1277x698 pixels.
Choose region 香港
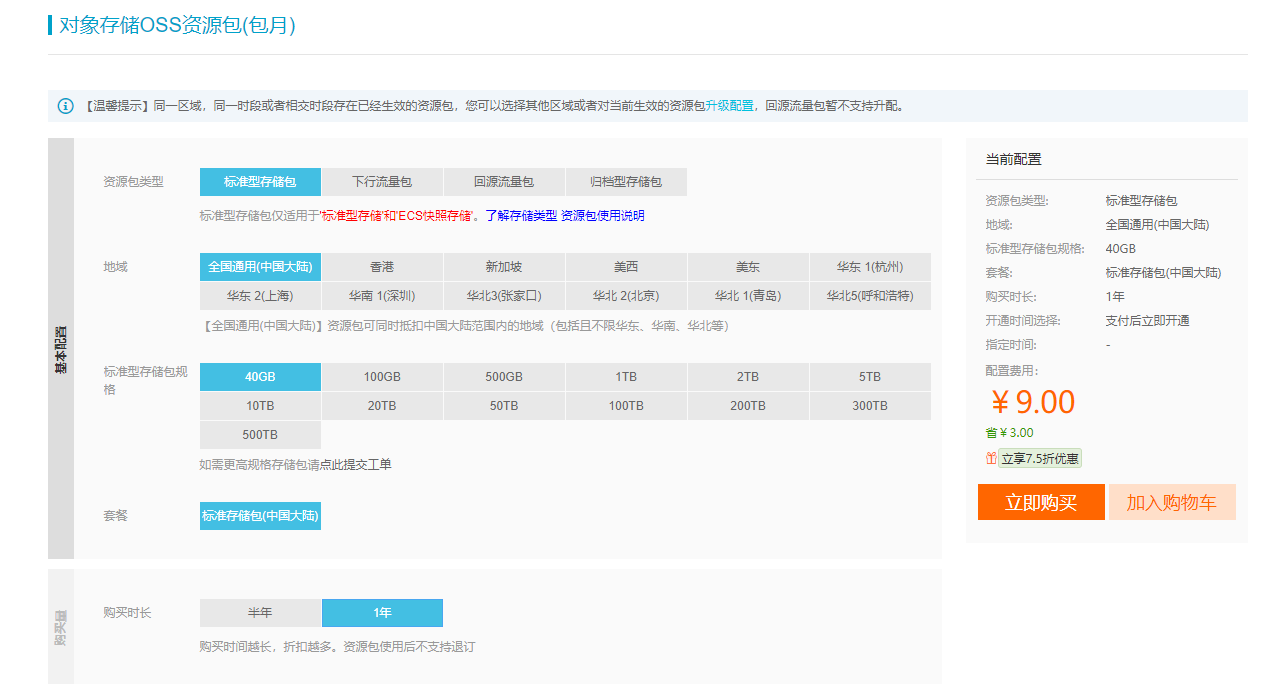tap(382, 267)
